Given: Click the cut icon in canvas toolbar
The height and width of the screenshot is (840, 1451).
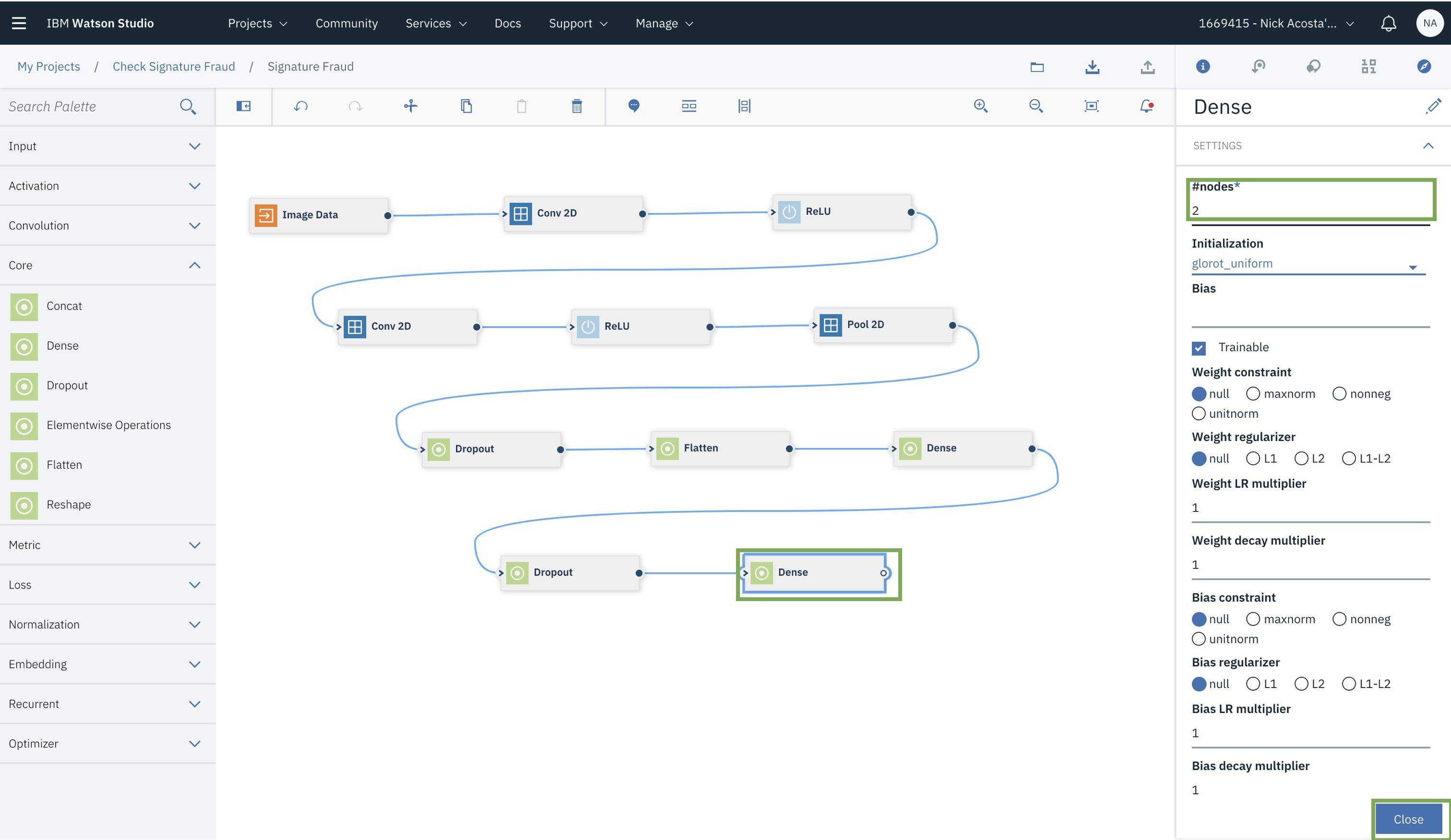Looking at the screenshot, I should tap(411, 106).
